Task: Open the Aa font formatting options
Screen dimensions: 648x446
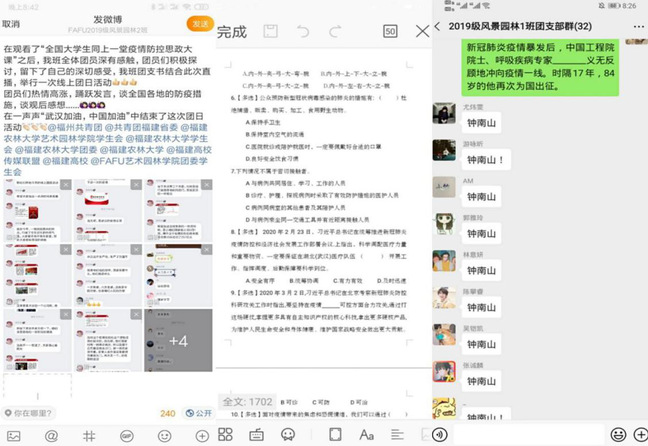Action: (366, 434)
